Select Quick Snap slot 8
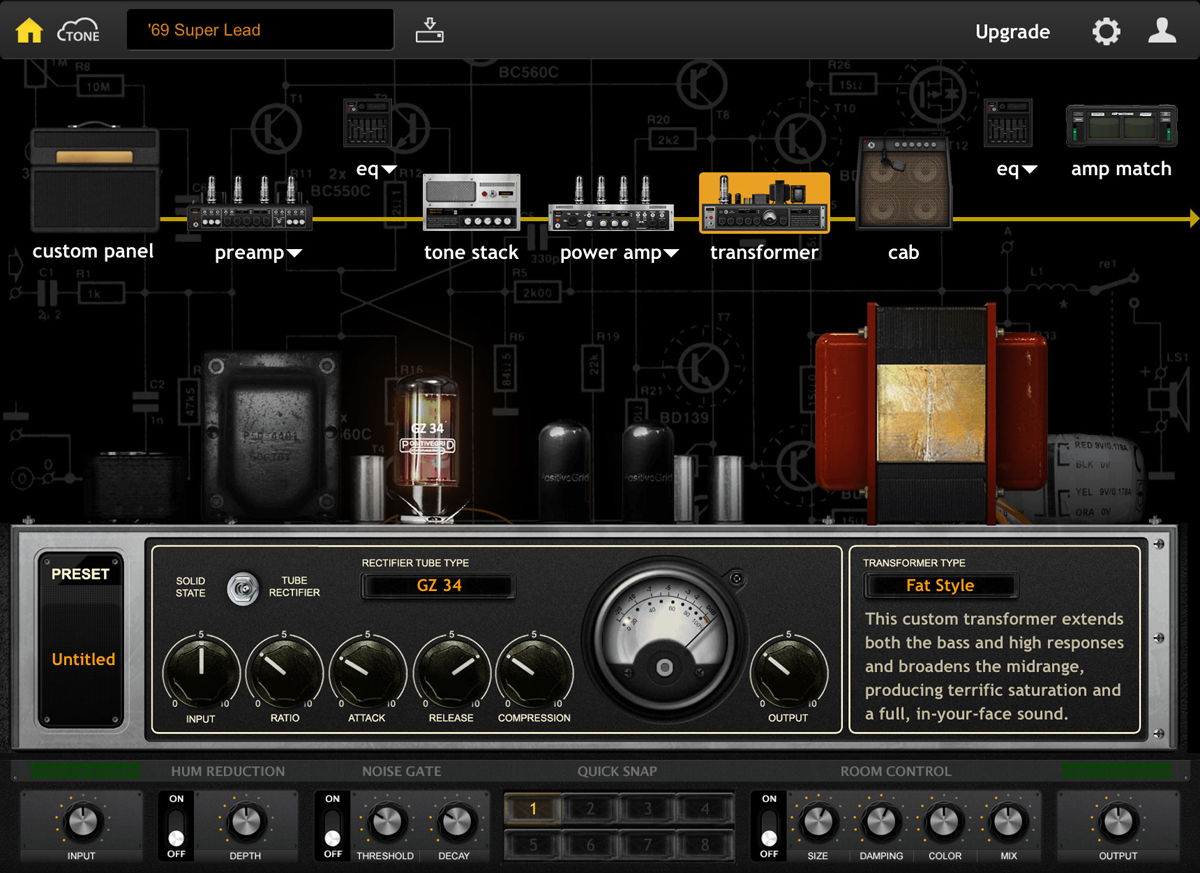1200x873 pixels. pos(705,845)
